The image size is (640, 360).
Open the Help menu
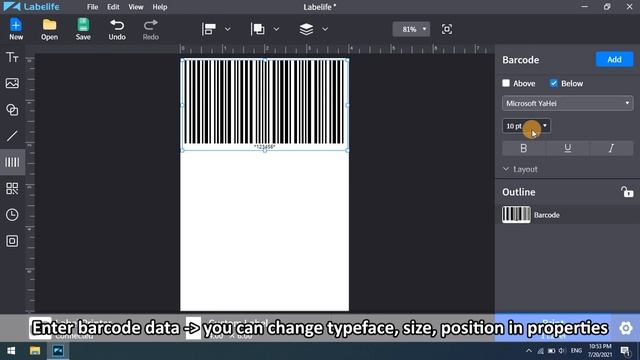160,7
